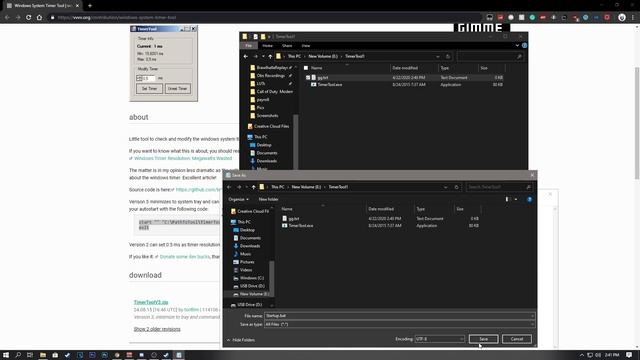Open a new browser tab

tap(90, 6)
